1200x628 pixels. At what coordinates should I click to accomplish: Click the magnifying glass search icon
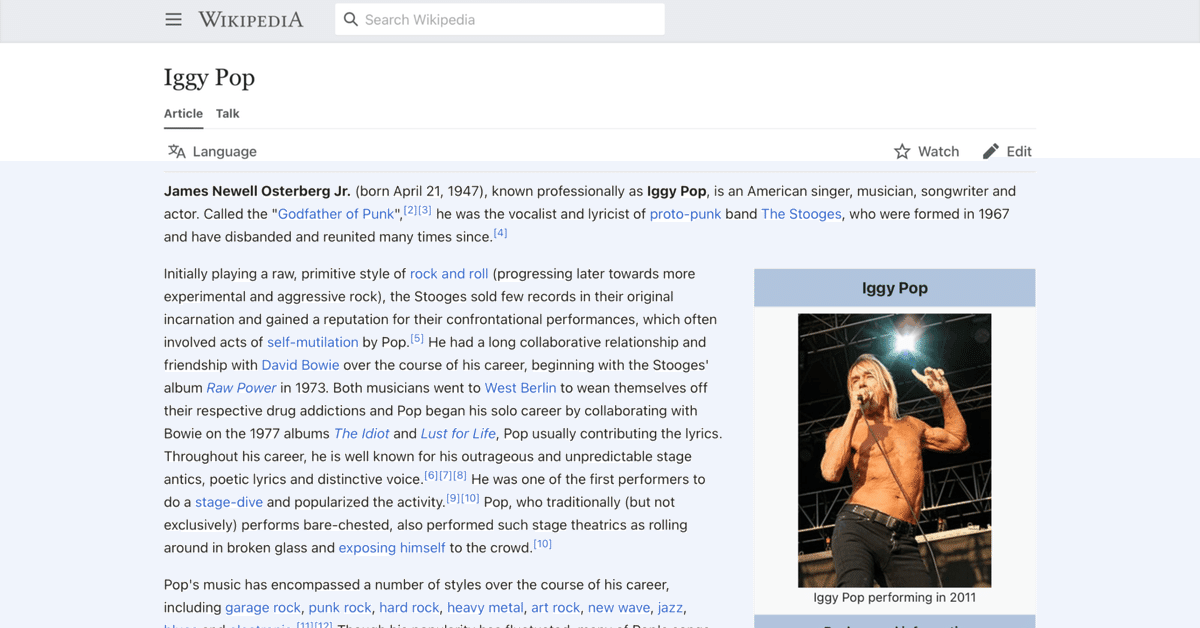pyautogui.click(x=351, y=19)
